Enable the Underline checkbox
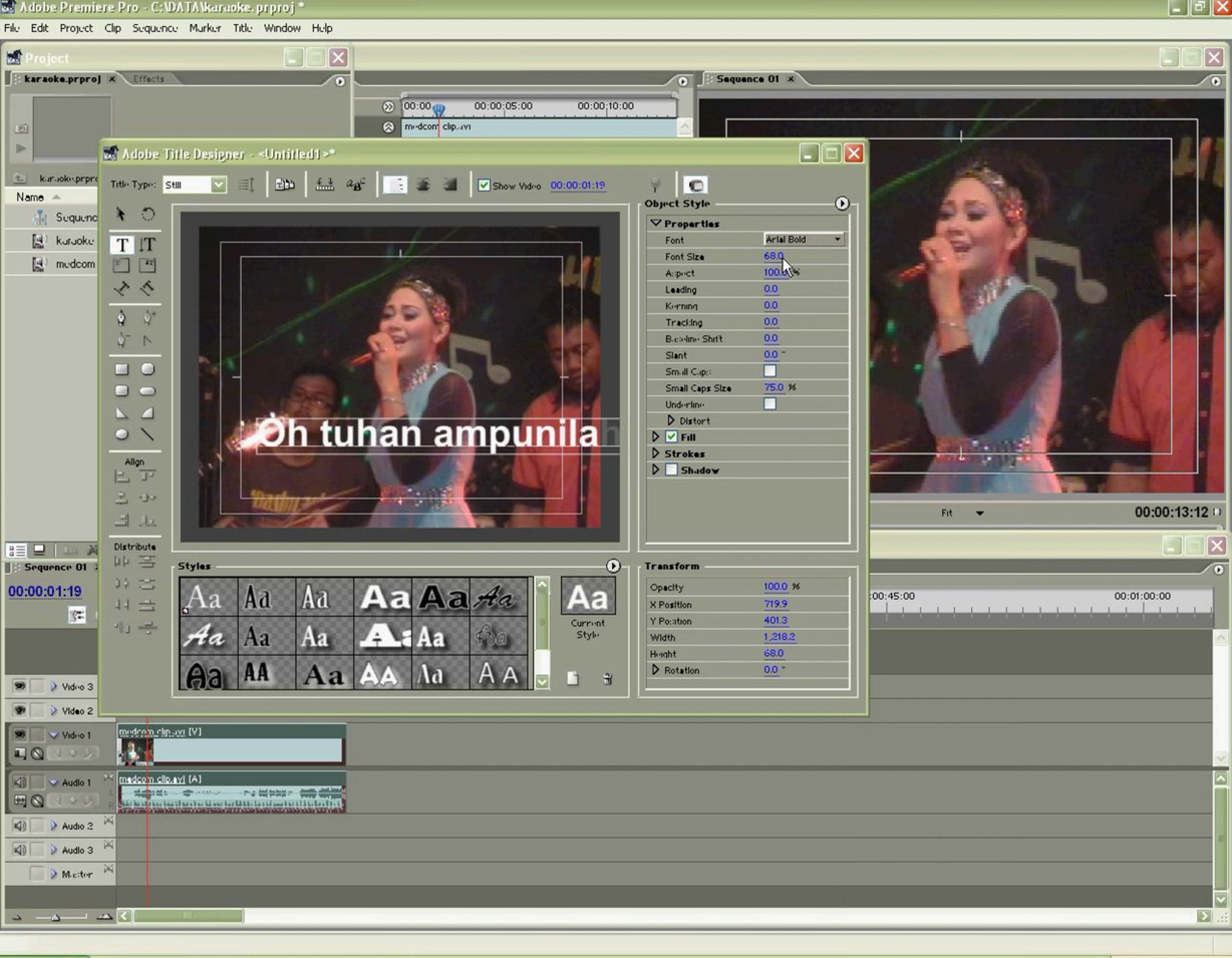 [769, 404]
